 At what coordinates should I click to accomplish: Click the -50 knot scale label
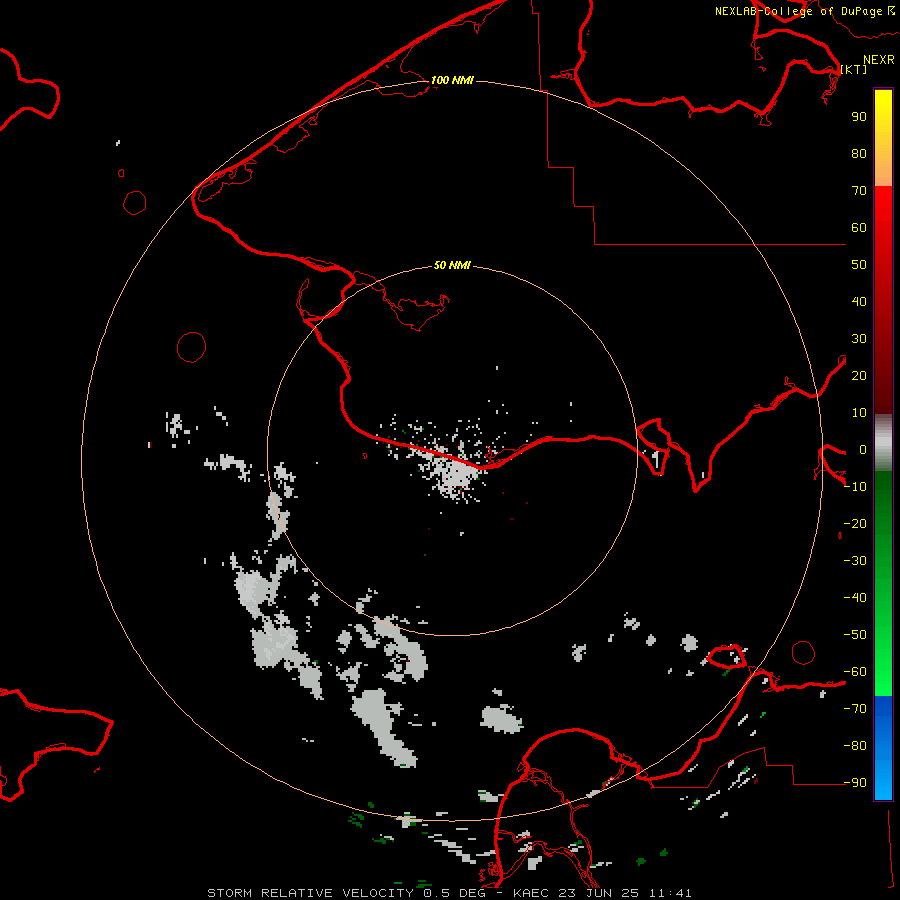pos(855,635)
